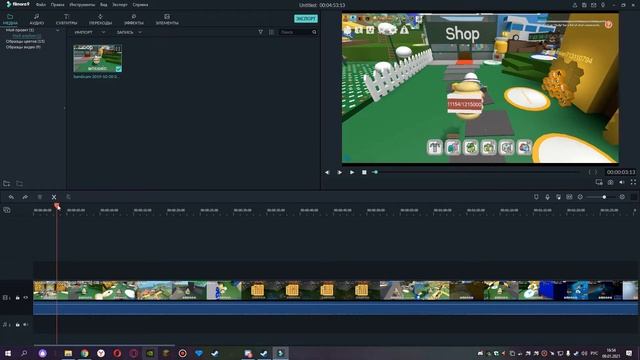Select the imported video thumbnail
640x360 pixels.
point(98,58)
